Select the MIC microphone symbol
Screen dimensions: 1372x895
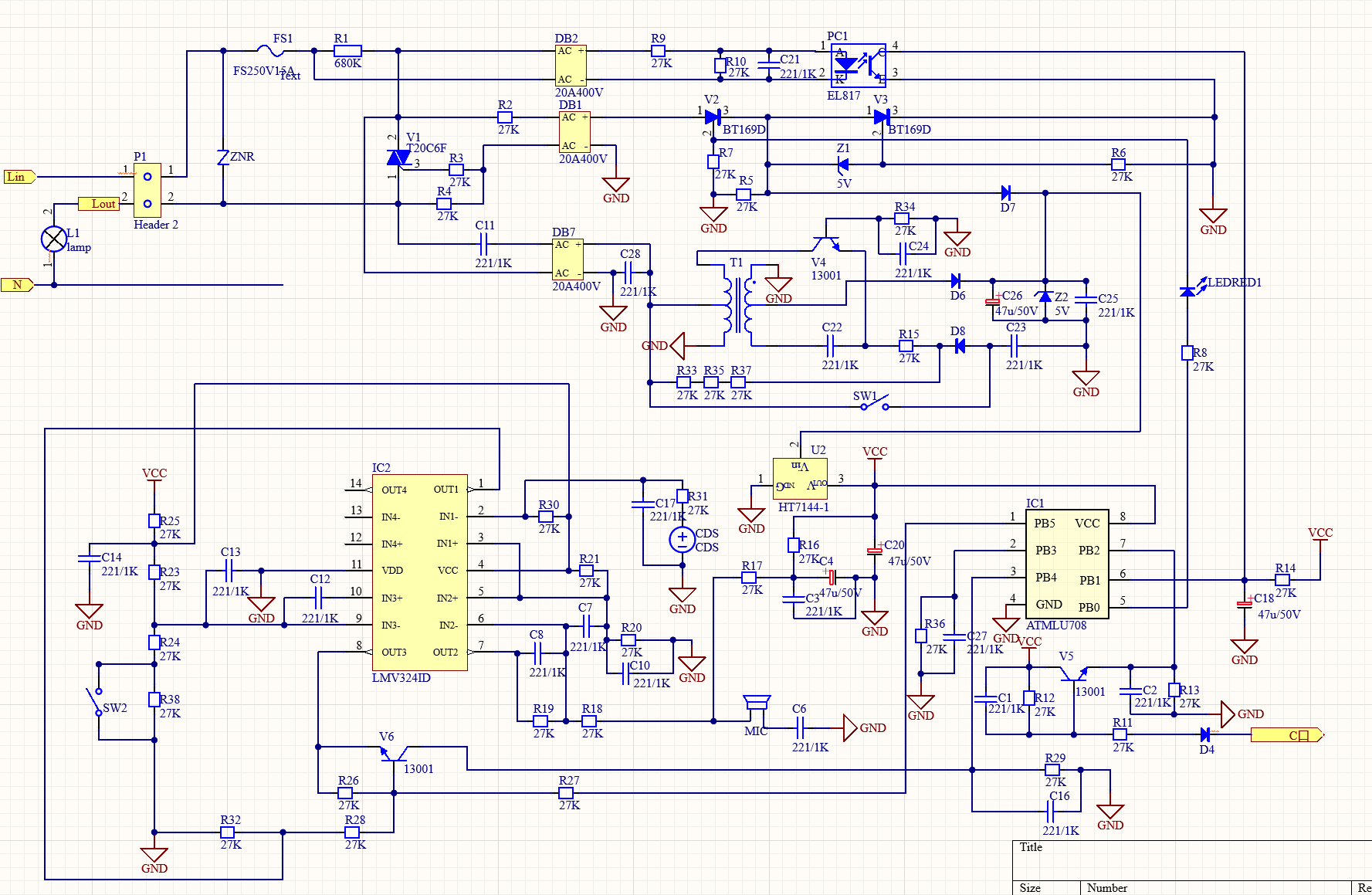pos(757,703)
